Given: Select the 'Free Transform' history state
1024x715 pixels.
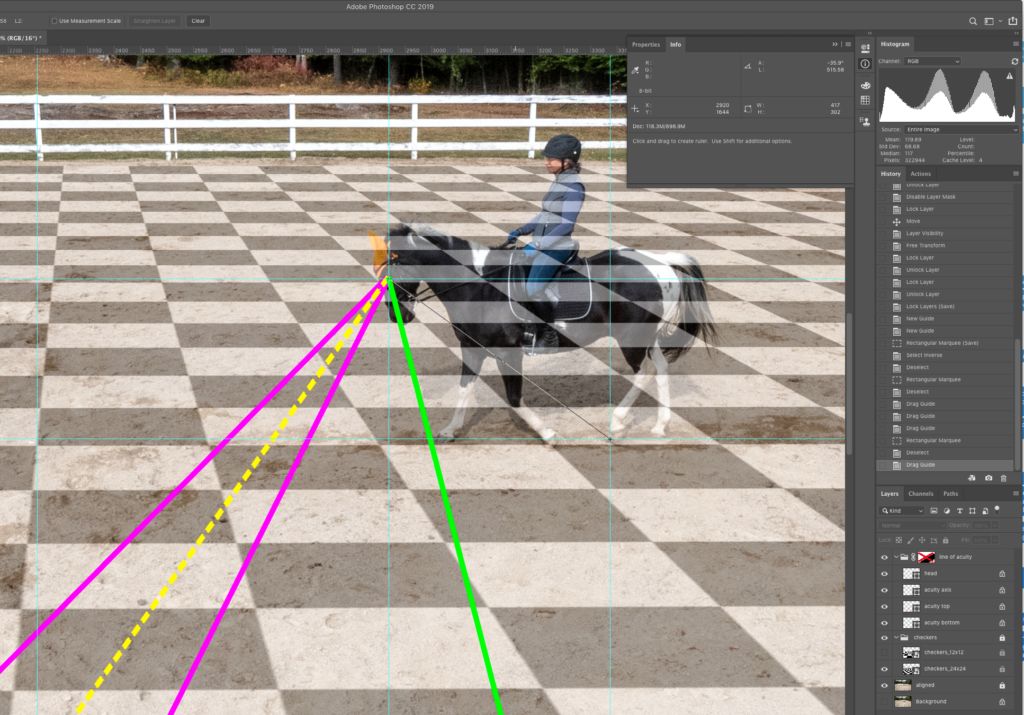Looking at the screenshot, I should [945, 246].
